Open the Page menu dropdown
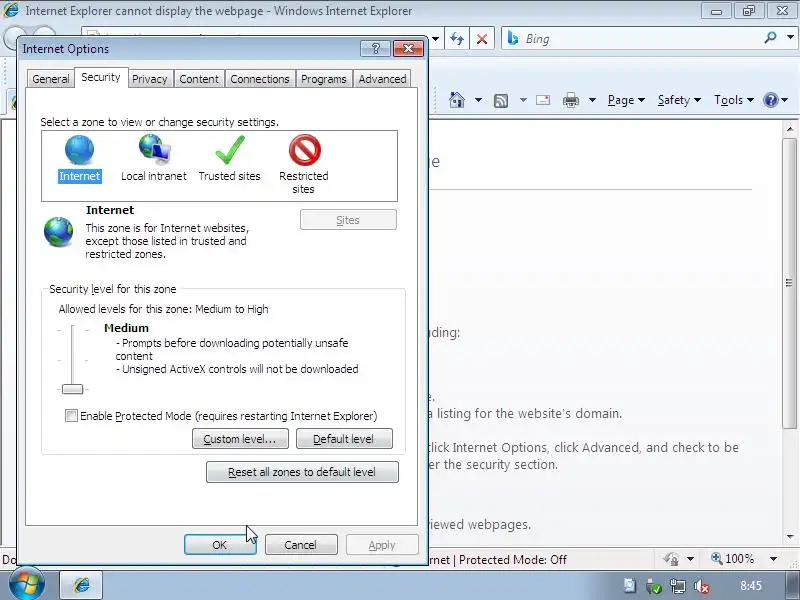800x600 pixels. click(x=626, y=100)
